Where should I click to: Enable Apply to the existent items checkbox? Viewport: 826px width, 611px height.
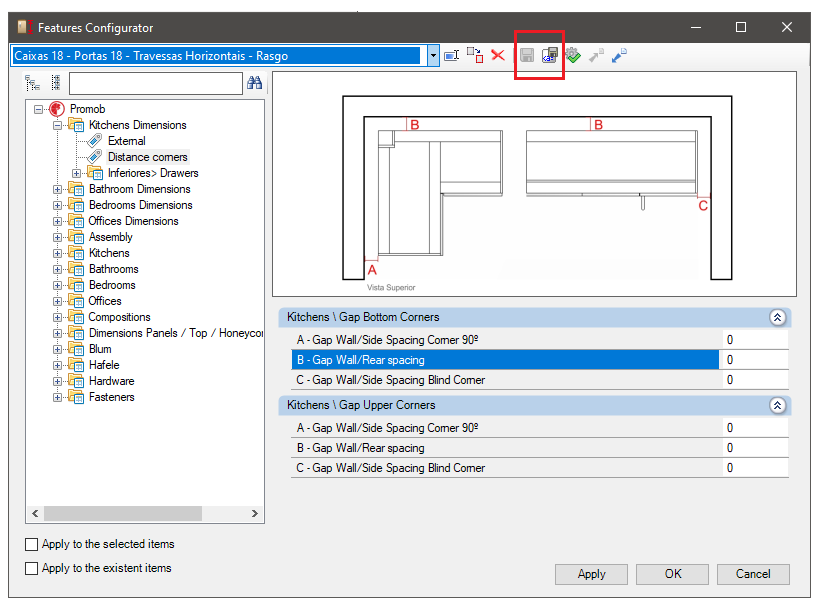click(x=32, y=568)
